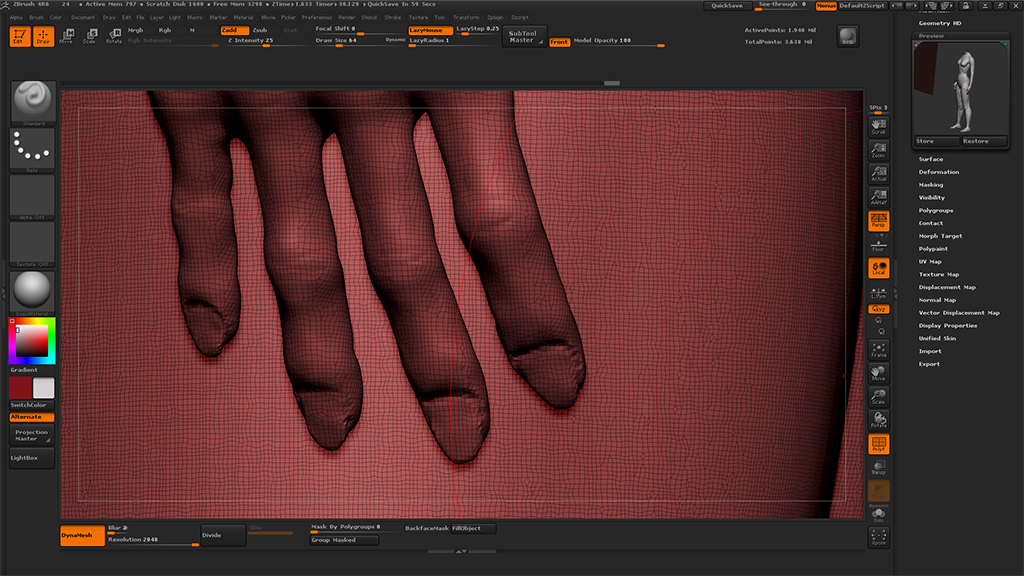Viewport: 1024px width, 576px height.
Task: Expand the Masking subpalette
Action: tap(931, 185)
